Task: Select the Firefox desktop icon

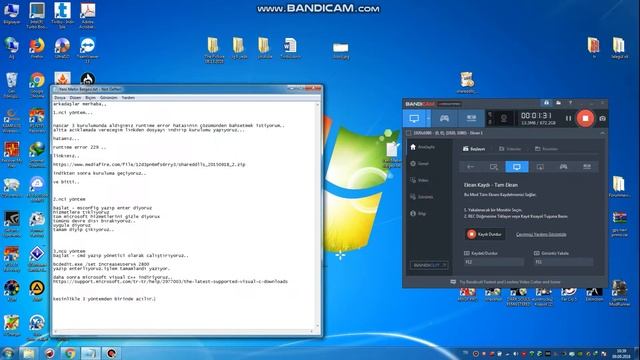Action: coord(37,49)
